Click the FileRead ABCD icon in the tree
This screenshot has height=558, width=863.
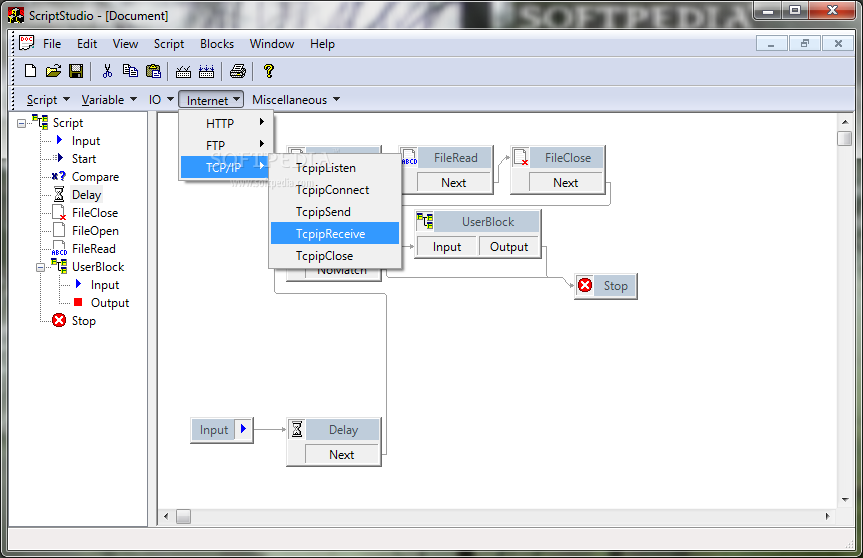click(x=59, y=249)
